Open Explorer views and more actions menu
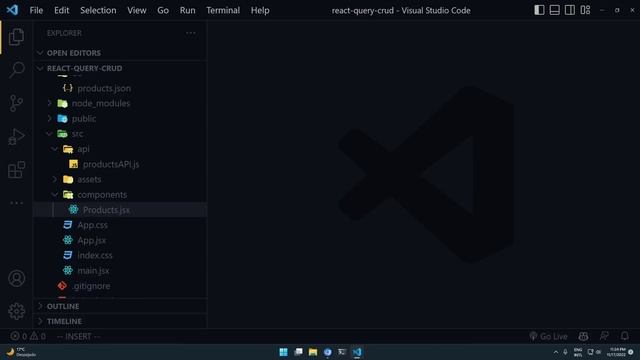The height and width of the screenshot is (360, 640). pos(191,33)
